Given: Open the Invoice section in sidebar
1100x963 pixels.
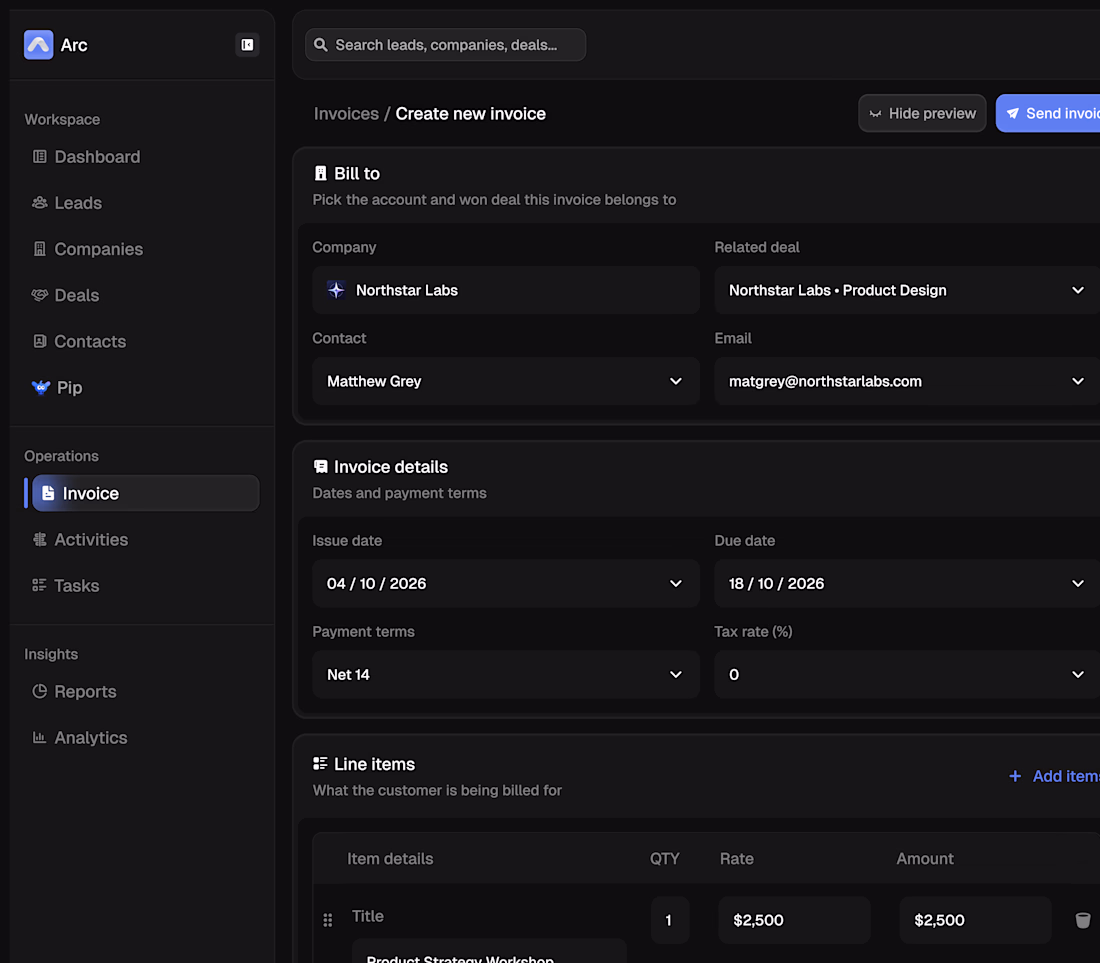Looking at the screenshot, I should click(x=145, y=493).
